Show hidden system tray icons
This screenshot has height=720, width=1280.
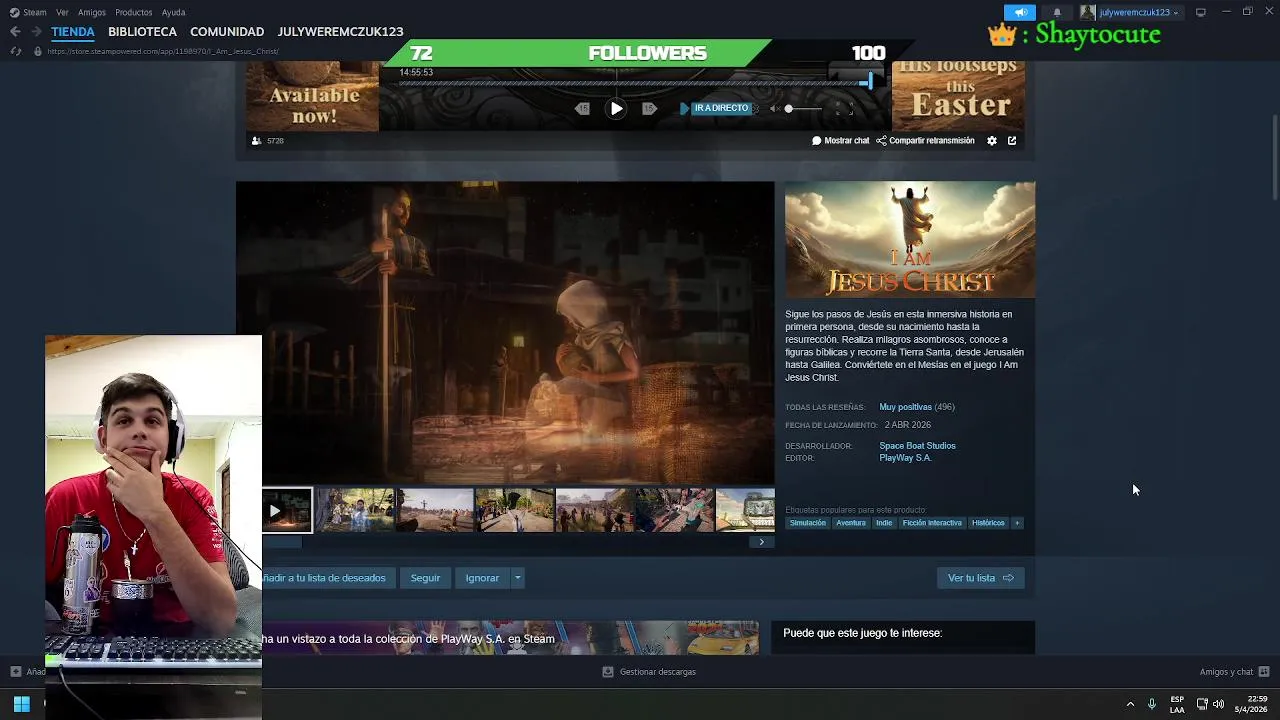click(x=1130, y=704)
